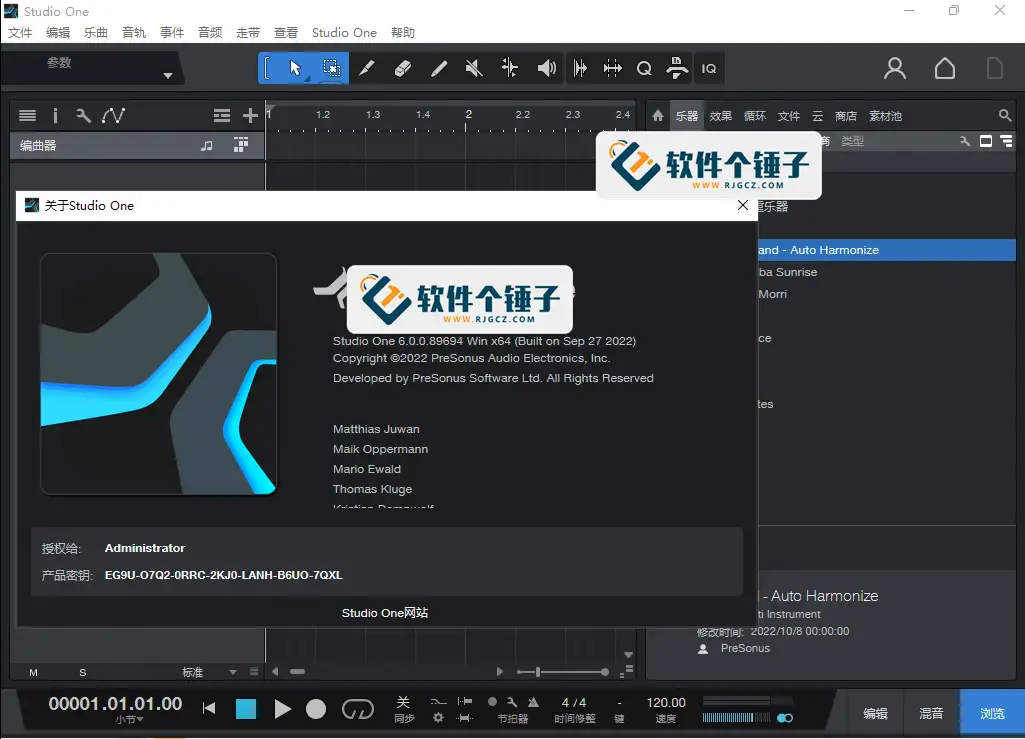Open the 参数 dropdown arrow
Viewport: 1025px width, 739px height.
167,75
